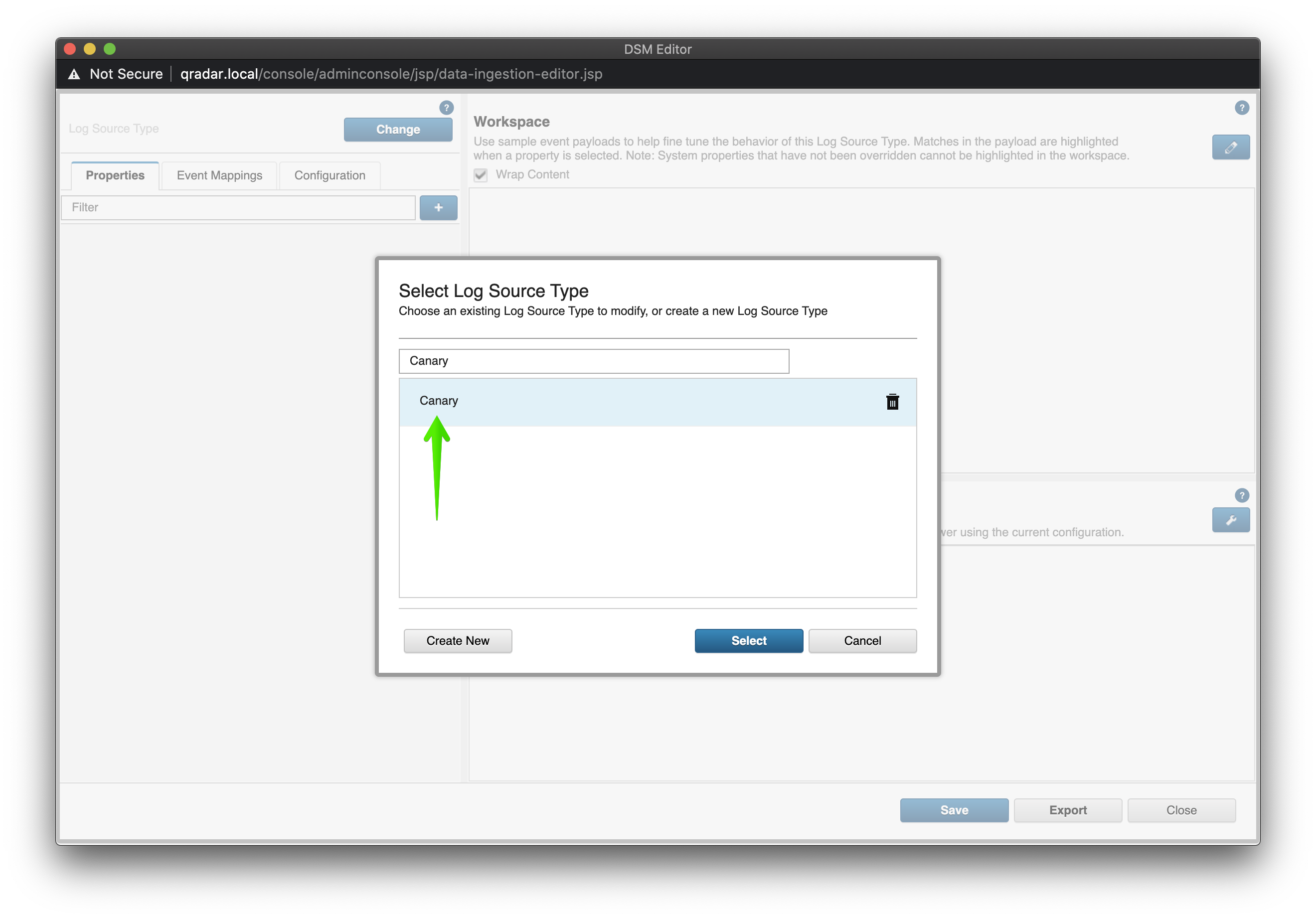This screenshot has height=919, width=1316.
Task: Click the Workspace edit pencil button
Action: 1231,148
